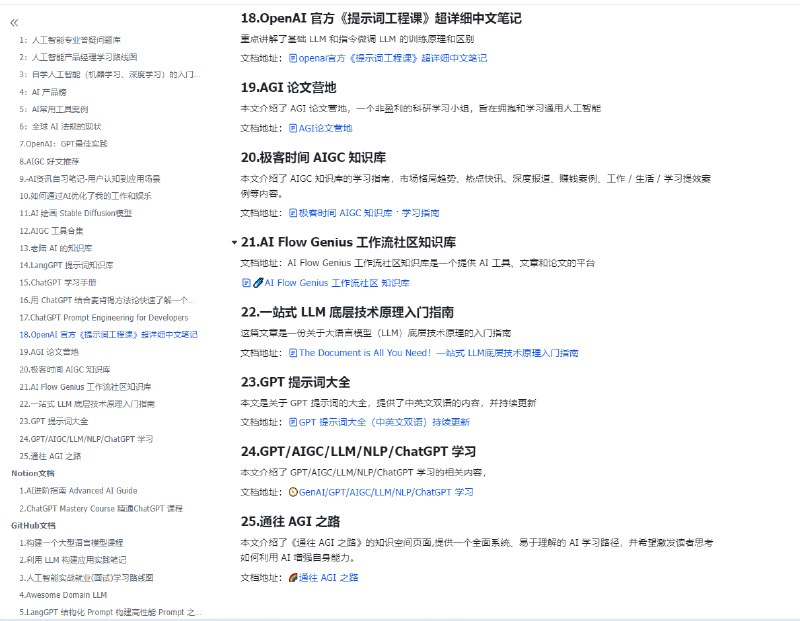Screen dimensions: 800x621
Task: Go to outline item 21.AI Flow Genius 工作流社区知识库
Action: click(85, 387)
